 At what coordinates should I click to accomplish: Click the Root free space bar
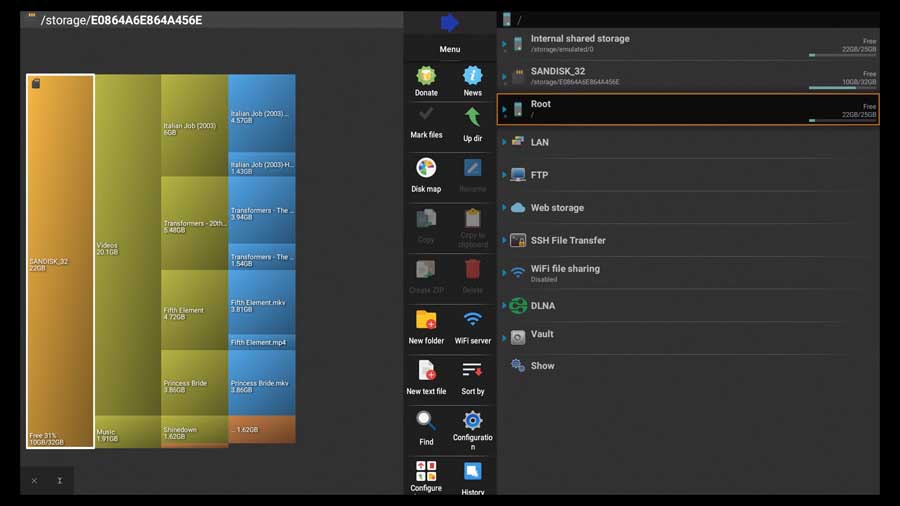pos(842,120)
